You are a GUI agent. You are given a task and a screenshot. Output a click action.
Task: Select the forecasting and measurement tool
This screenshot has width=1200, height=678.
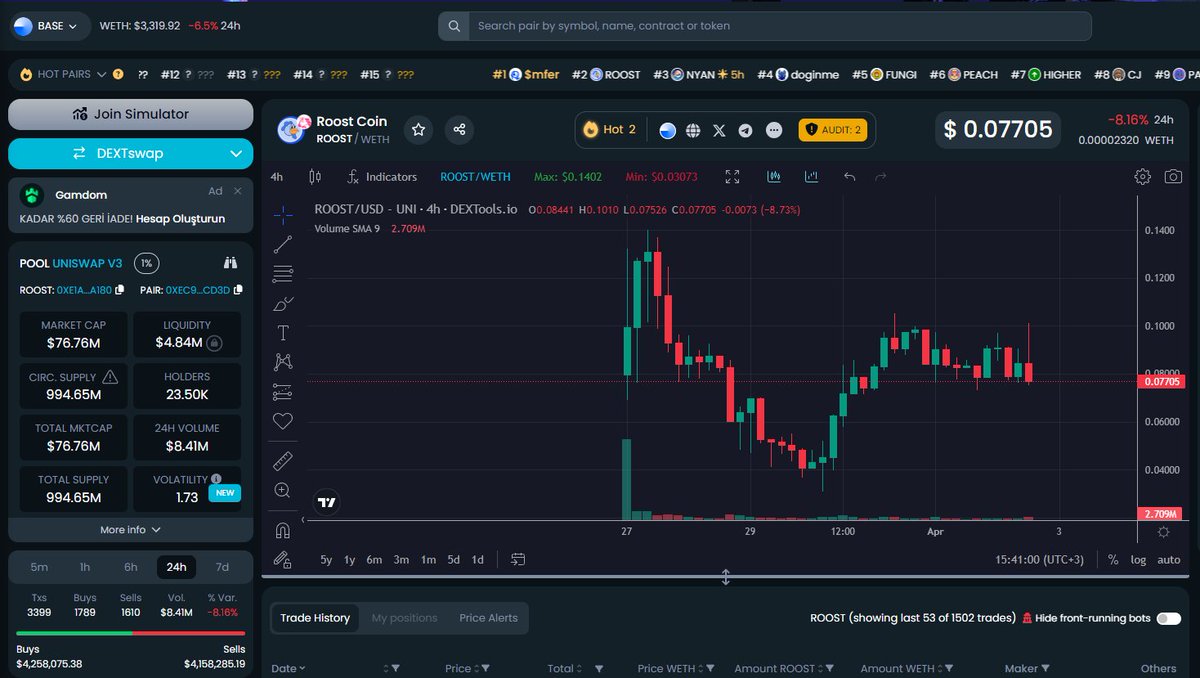point(283,392)
